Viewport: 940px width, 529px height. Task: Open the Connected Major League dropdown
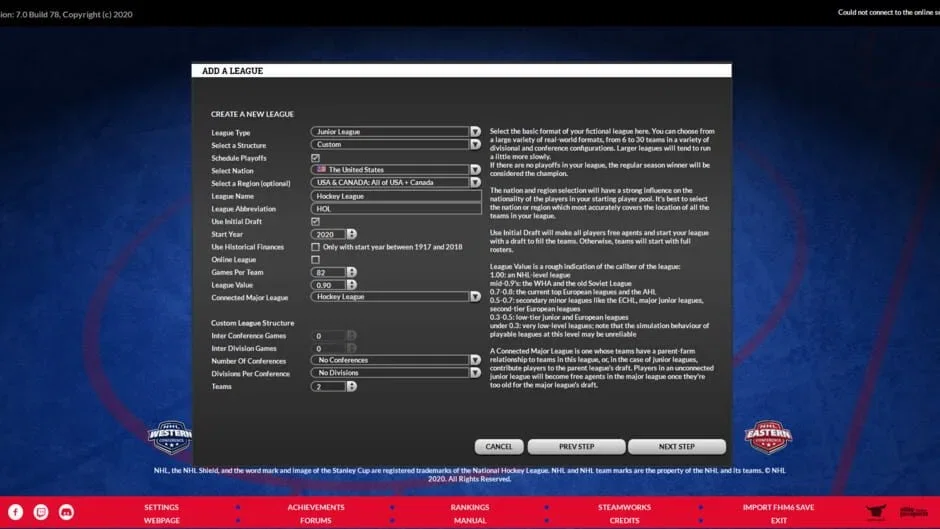click(475, 297)
